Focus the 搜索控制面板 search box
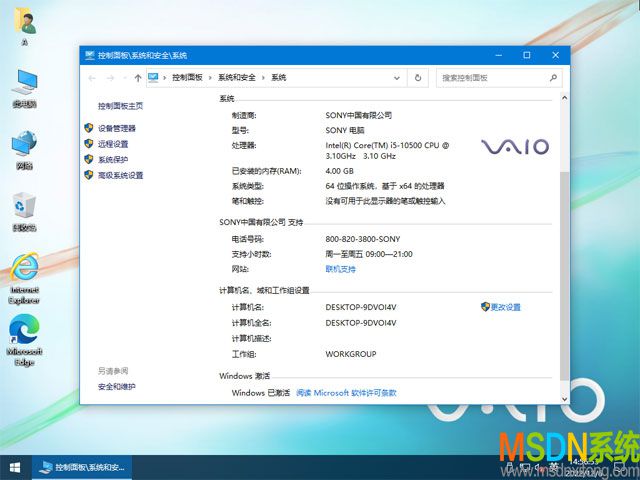The image size is (640, 480). pyautogui.click(x=499, y=78)
